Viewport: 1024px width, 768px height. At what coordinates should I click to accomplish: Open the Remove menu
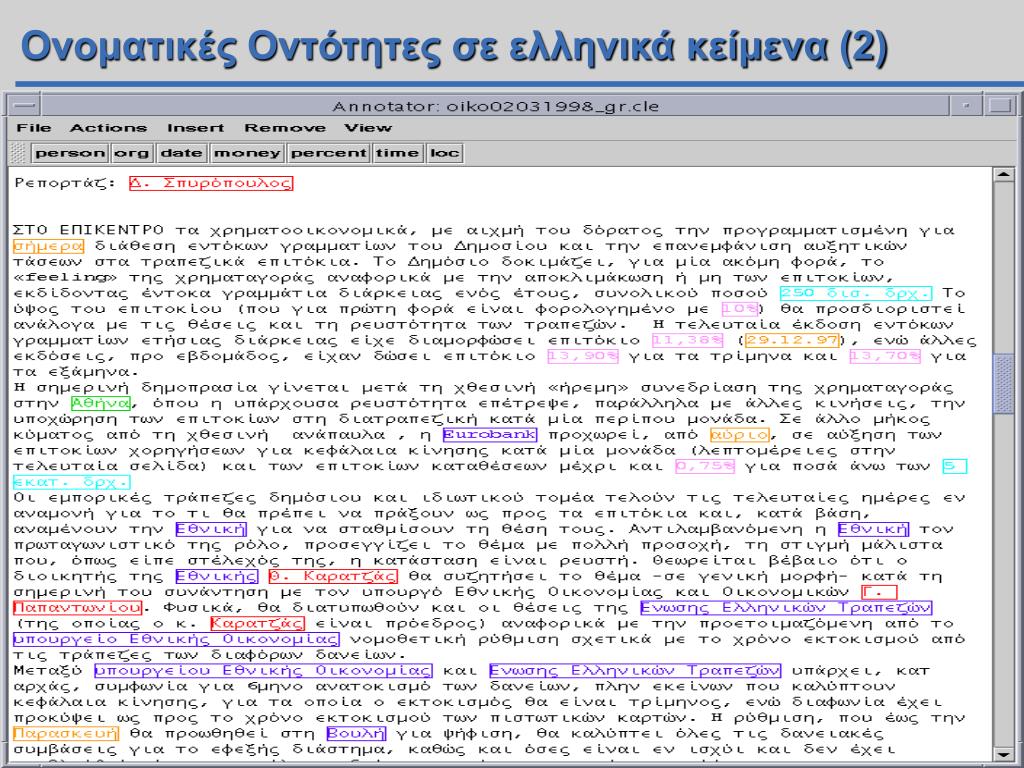[285, 128]
